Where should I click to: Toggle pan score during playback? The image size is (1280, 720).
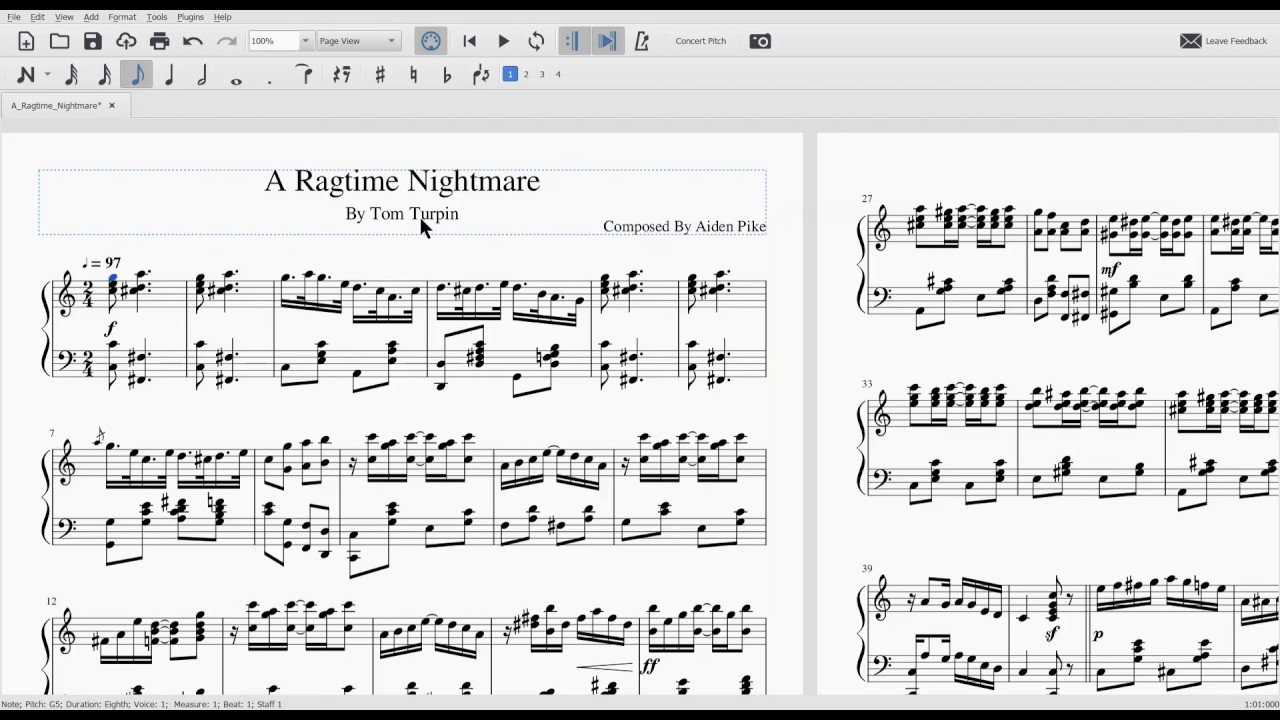click(606, 41)
